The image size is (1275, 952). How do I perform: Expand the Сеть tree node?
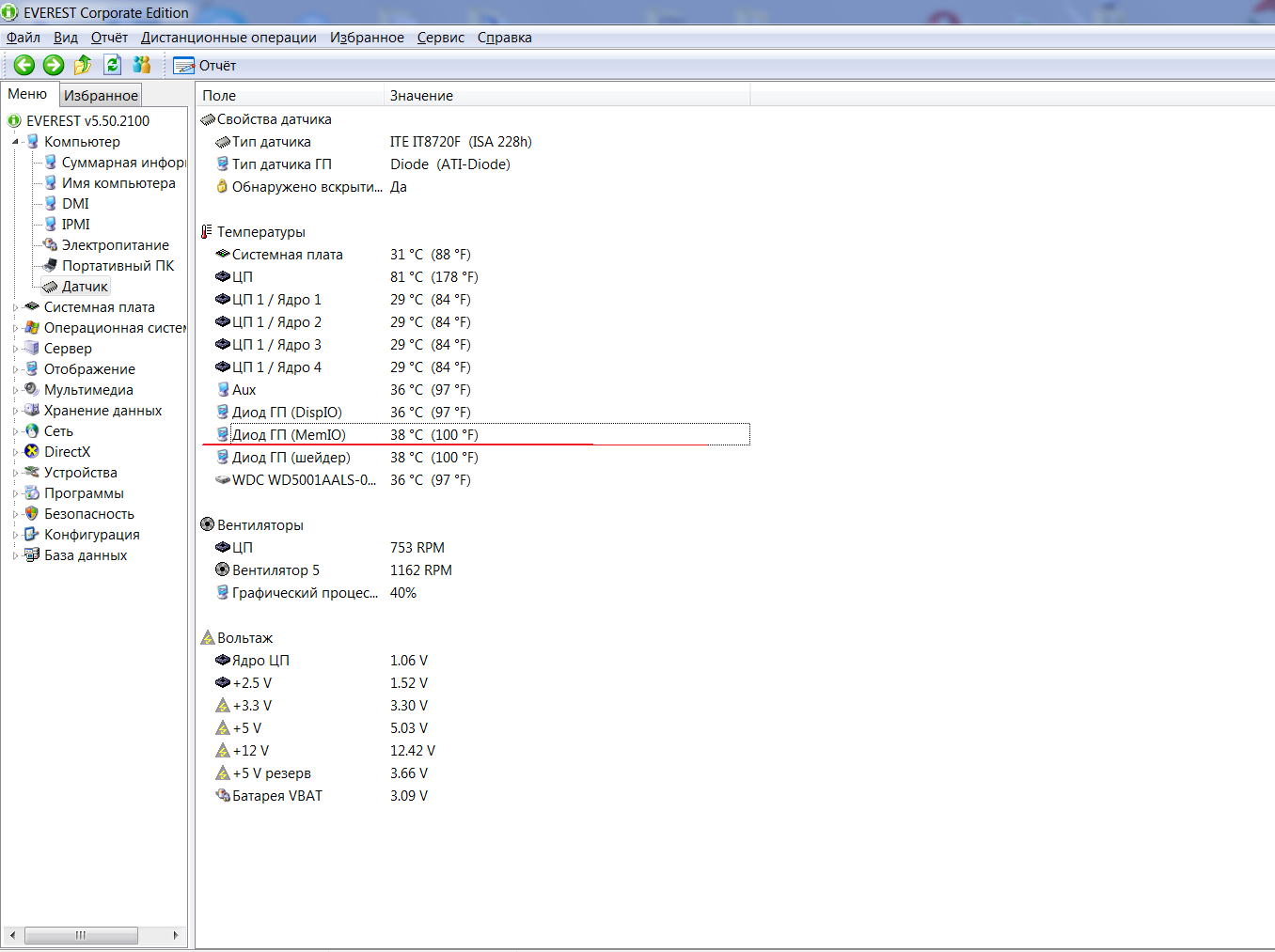[x=15, y=431]
